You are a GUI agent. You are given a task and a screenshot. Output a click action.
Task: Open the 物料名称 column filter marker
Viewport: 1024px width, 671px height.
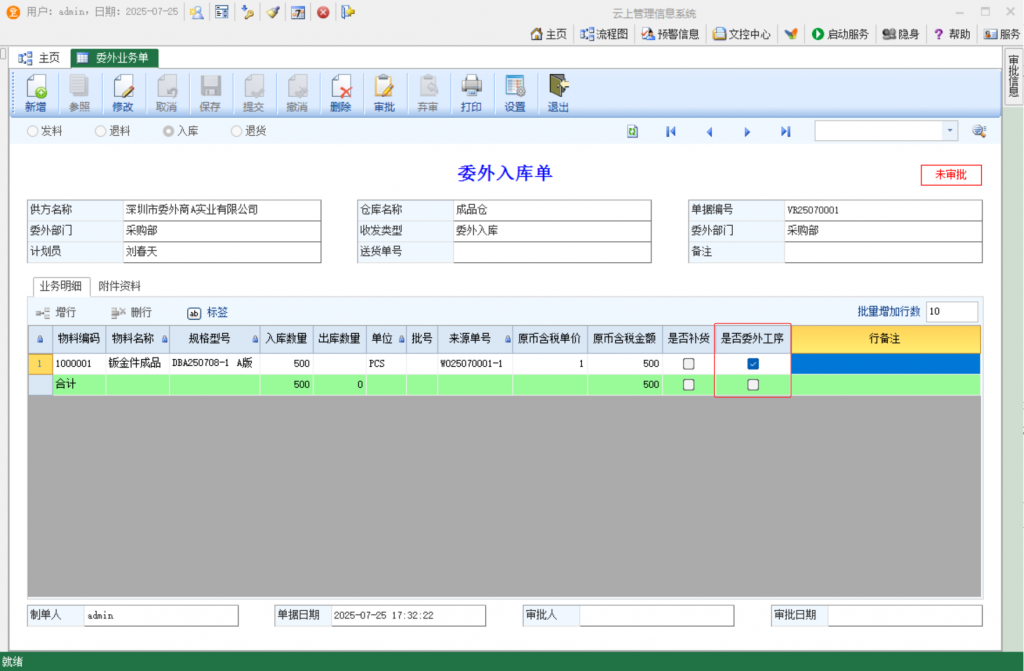165,339
